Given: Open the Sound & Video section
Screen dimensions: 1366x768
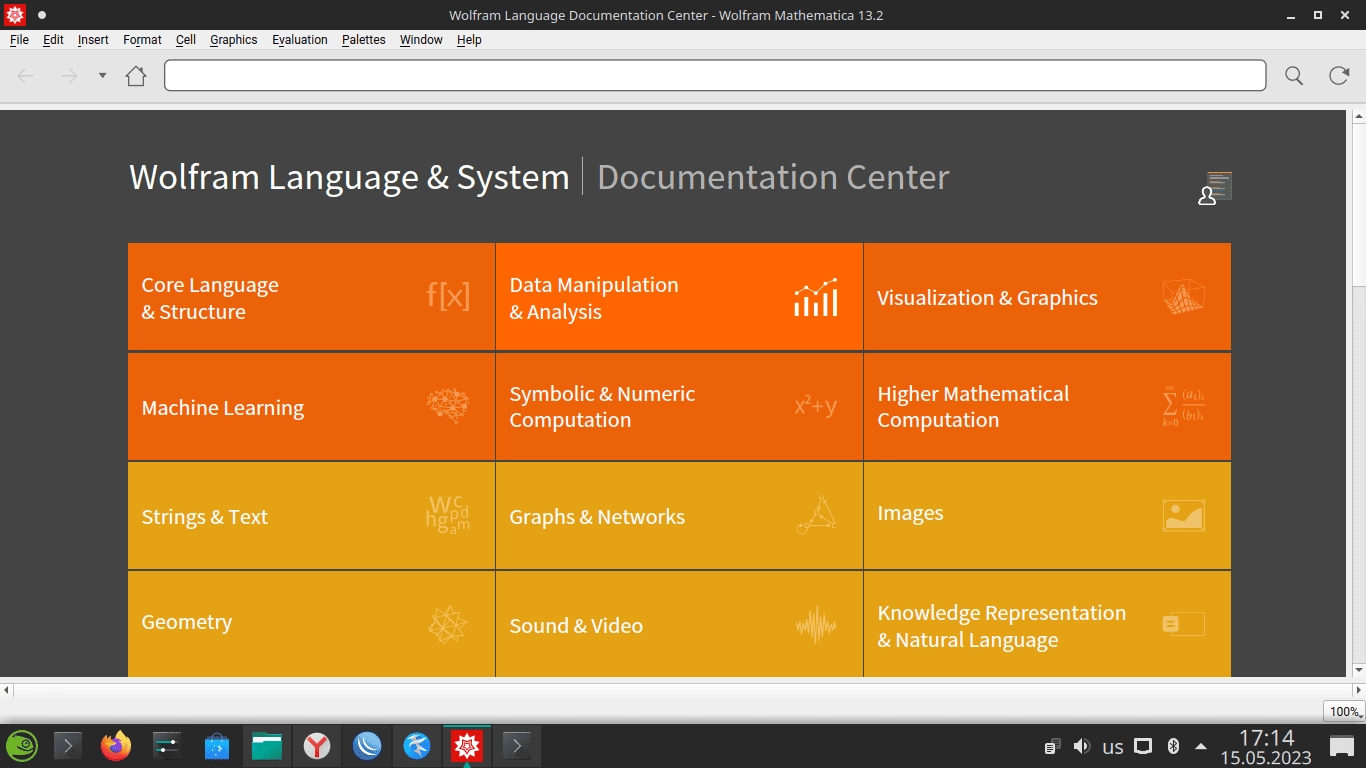Looking at the screenshot, I should (x=679, y=624).
